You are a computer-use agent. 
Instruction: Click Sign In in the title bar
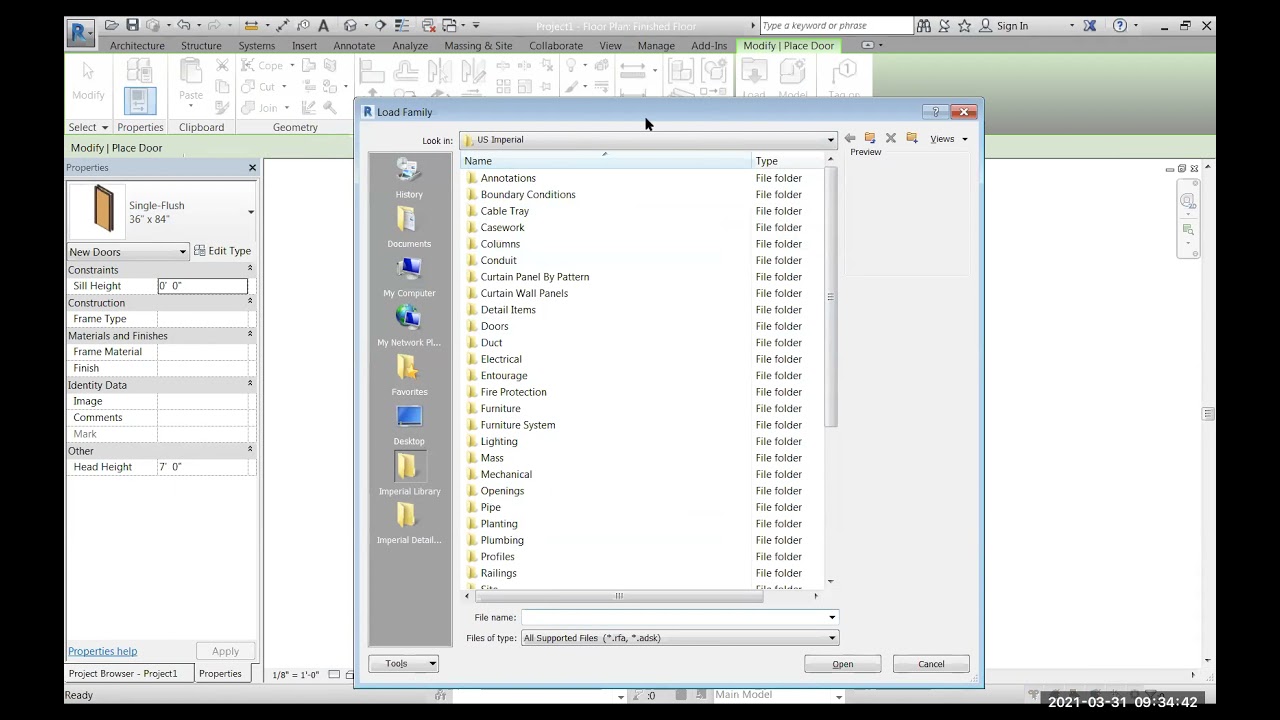point(1012,26)
